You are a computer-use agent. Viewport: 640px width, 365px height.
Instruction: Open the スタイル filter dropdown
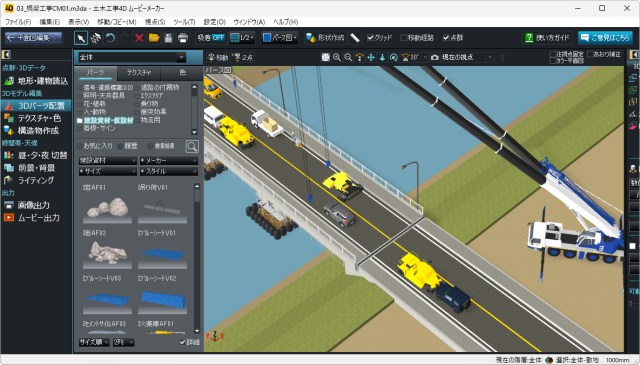[169, 171]
